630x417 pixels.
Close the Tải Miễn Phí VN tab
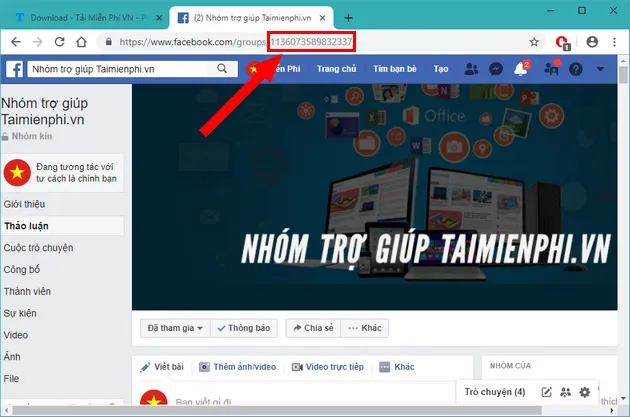coord(159,18)
